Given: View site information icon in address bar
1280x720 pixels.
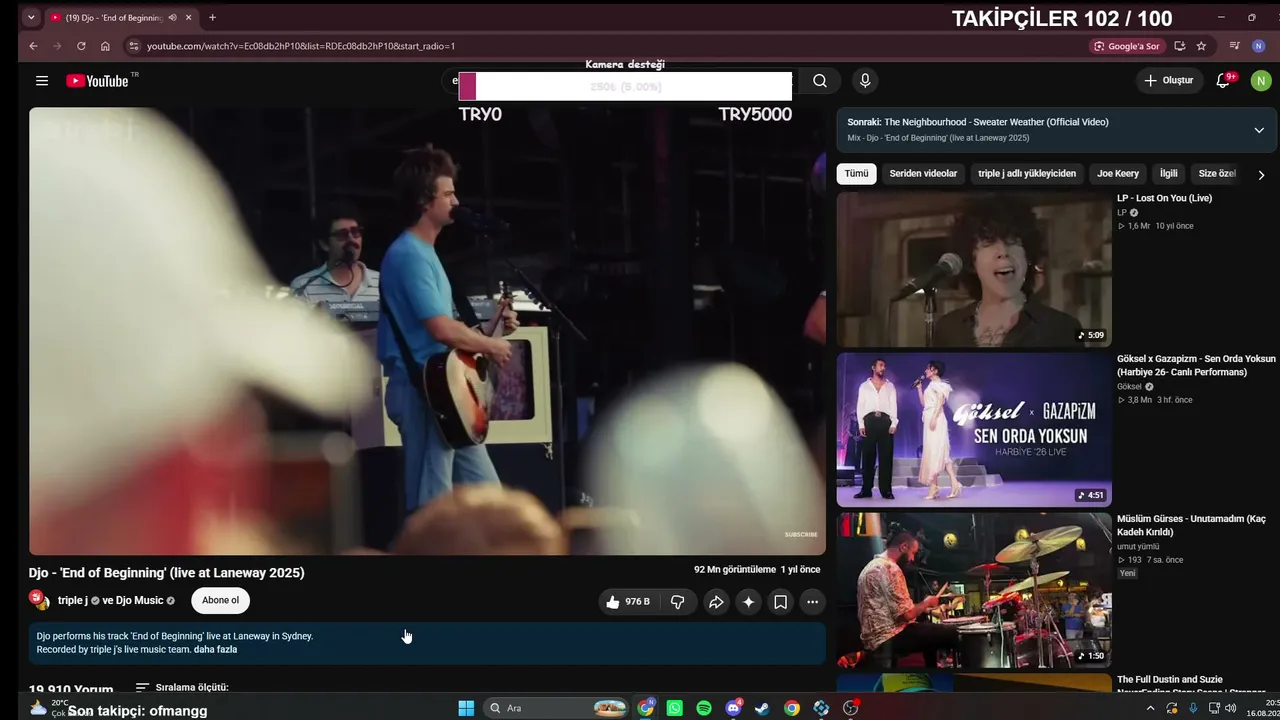Looking at the screenshot, I should point(133,46).
